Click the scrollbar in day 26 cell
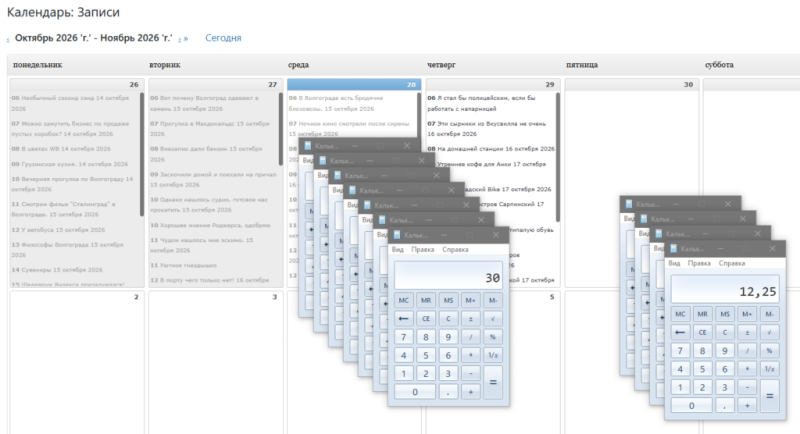The height and width of the screenshot is (434, 800). click(x=141, y=155)
